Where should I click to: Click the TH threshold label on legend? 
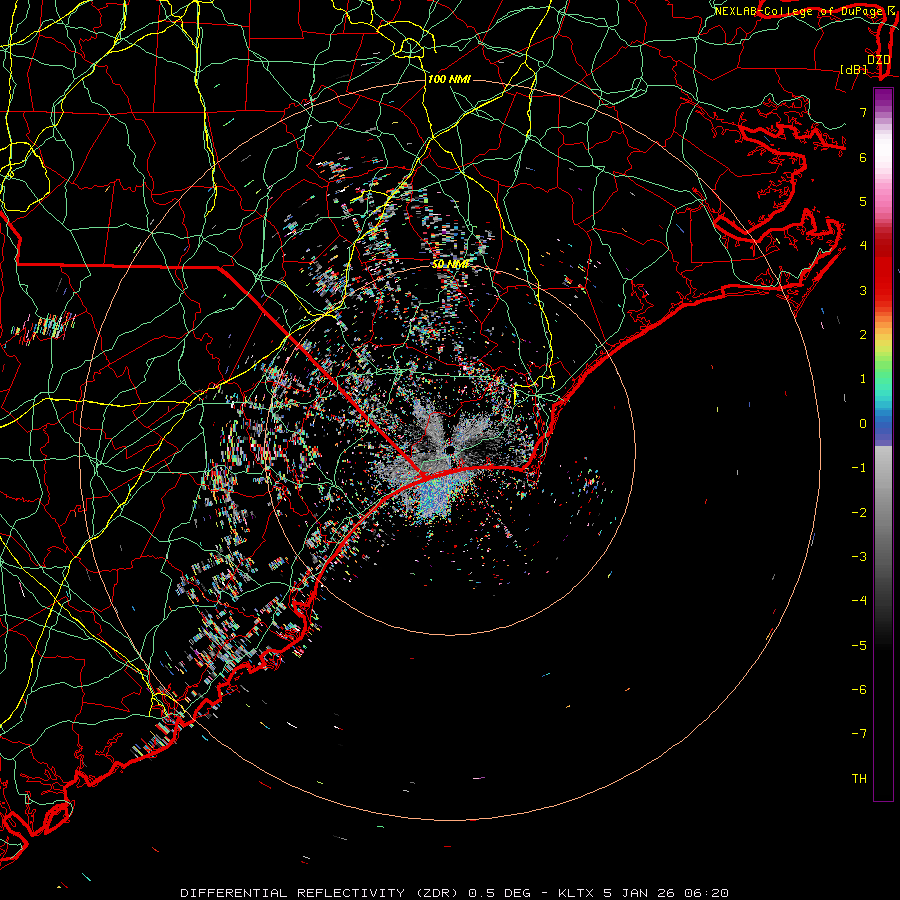tap(859, 779)
